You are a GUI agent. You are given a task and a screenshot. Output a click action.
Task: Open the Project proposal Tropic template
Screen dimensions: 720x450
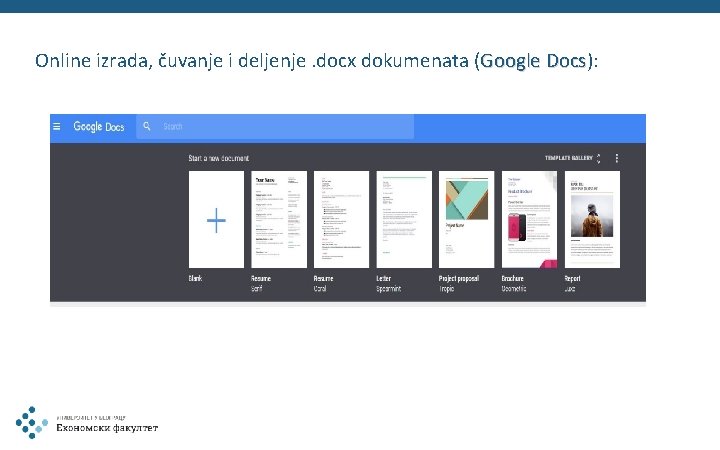coord(467,219)
